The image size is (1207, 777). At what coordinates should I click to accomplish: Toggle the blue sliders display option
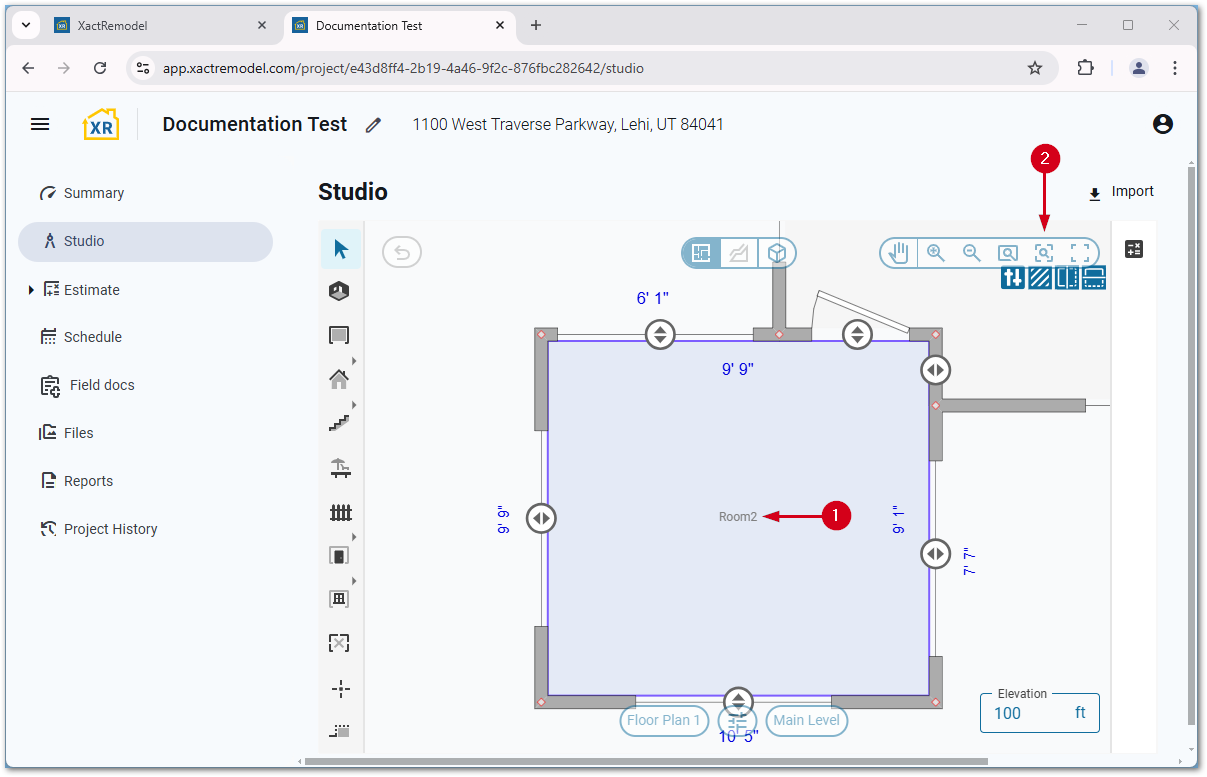(1013, 278)
